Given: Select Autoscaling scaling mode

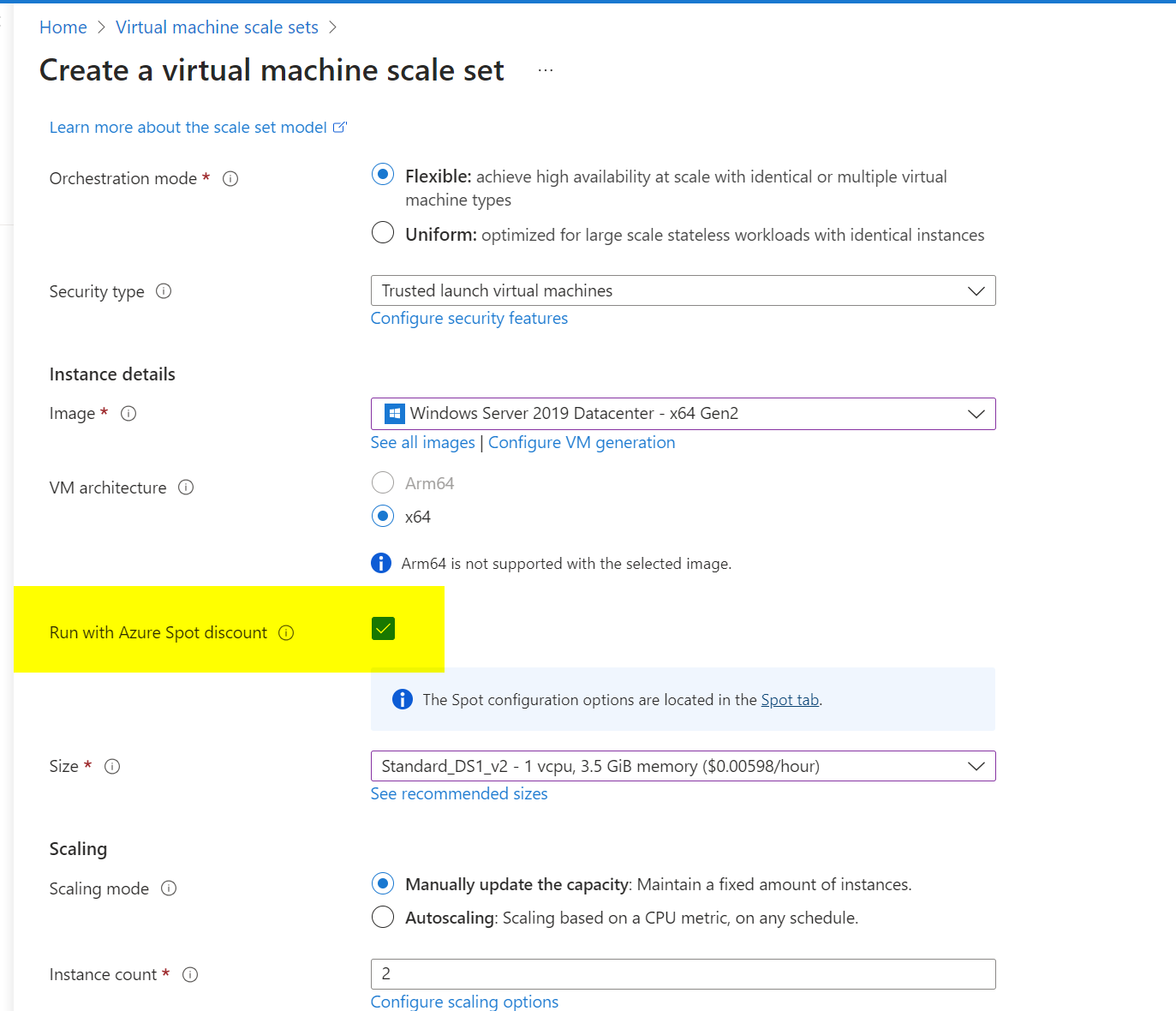Looking at the screenshot, I should 383,917.
